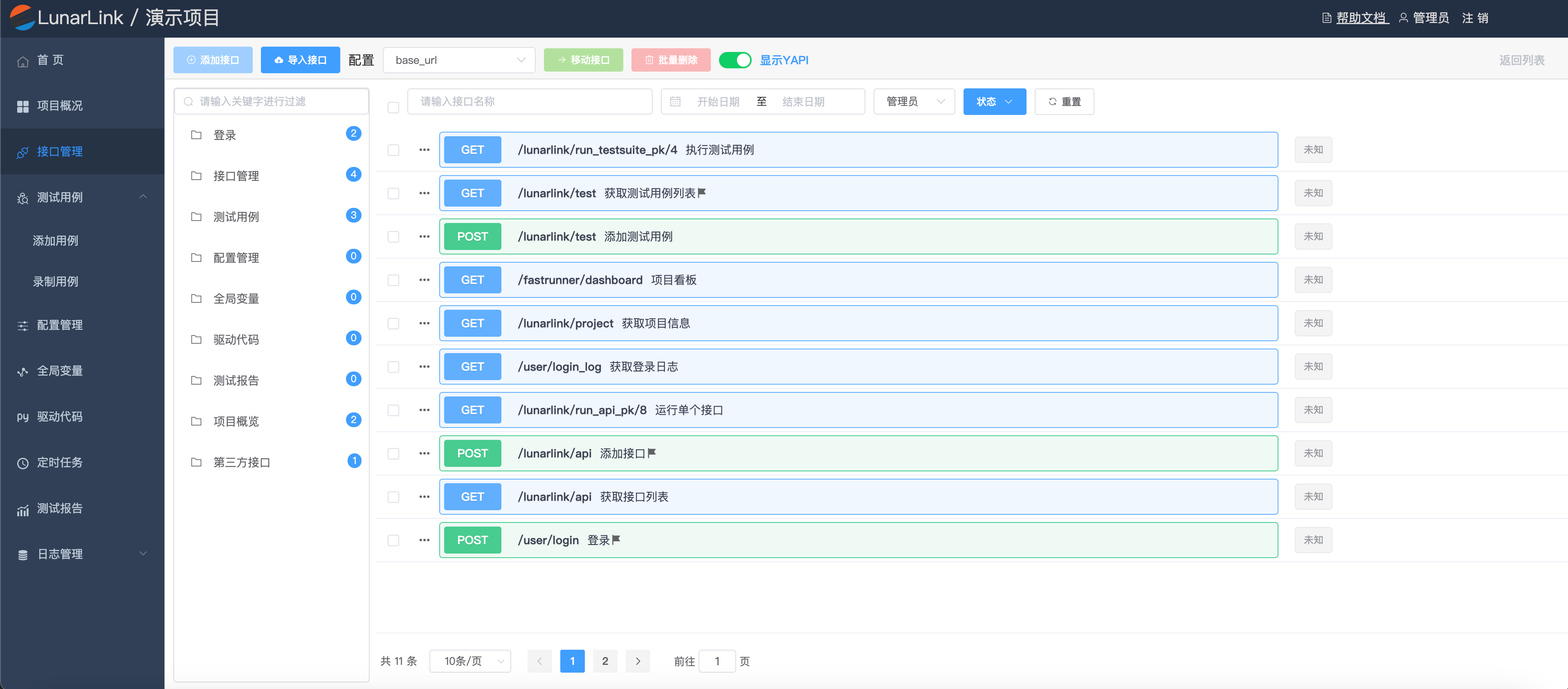The height and width of the screenshot is (689, 1568).
Task: Click the 项目概况 grid icon in sidebar
Action: point(22,106)
